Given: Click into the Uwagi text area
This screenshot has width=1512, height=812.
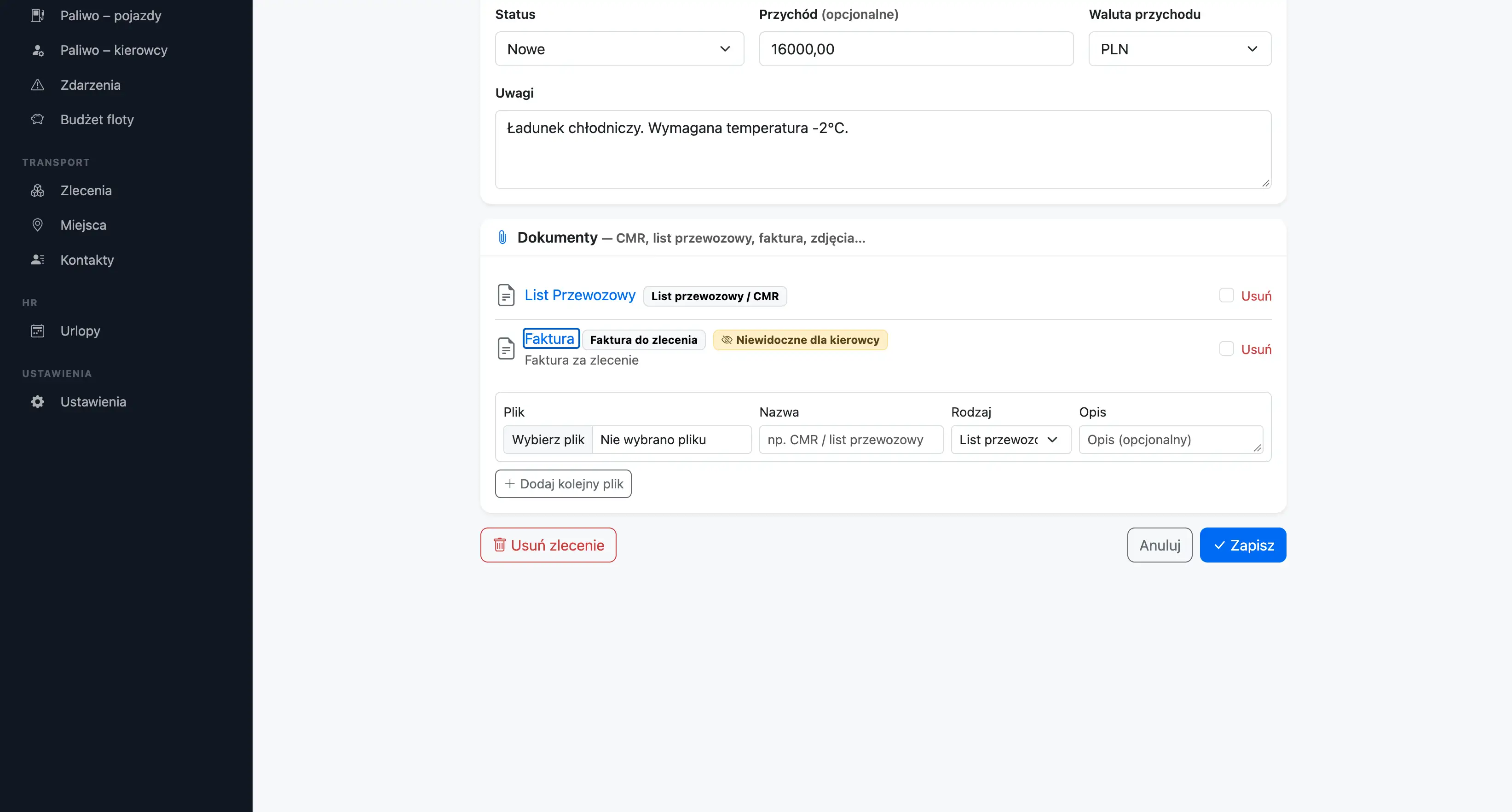Looking at the screenshot, I should (x=883, y=150).
